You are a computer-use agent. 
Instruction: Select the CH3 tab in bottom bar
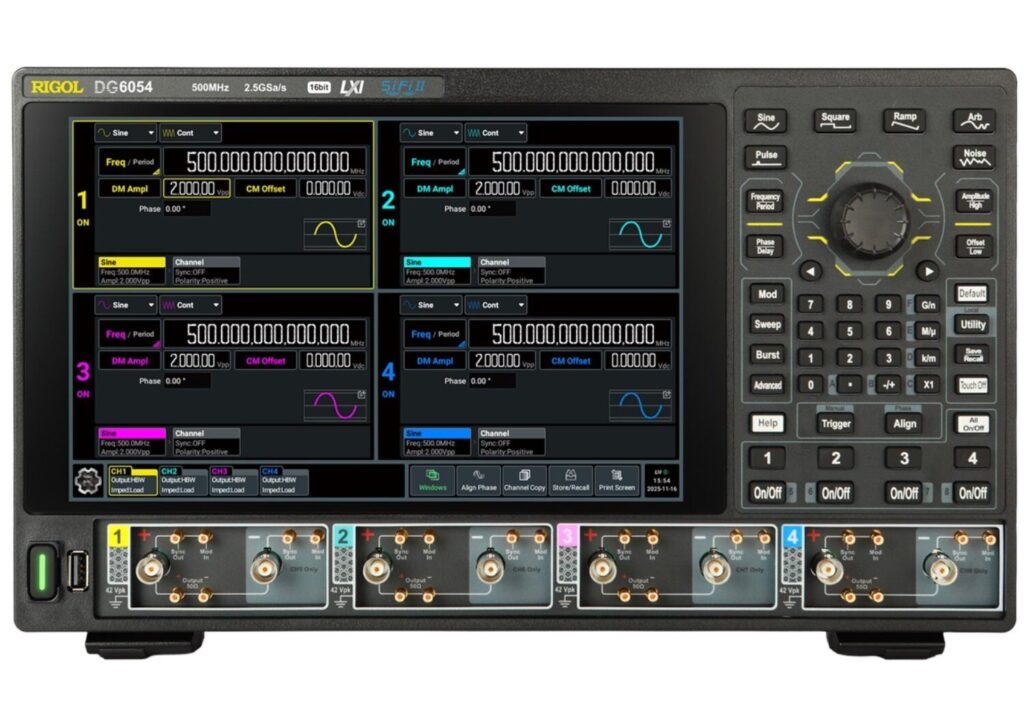click(234, 480)
